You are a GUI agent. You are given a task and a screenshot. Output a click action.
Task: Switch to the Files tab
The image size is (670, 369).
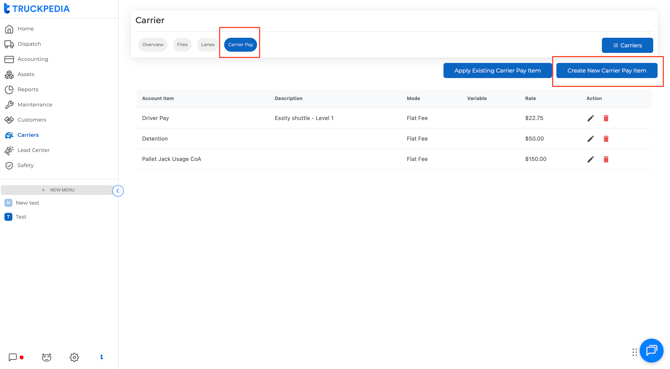coord(182,44)
